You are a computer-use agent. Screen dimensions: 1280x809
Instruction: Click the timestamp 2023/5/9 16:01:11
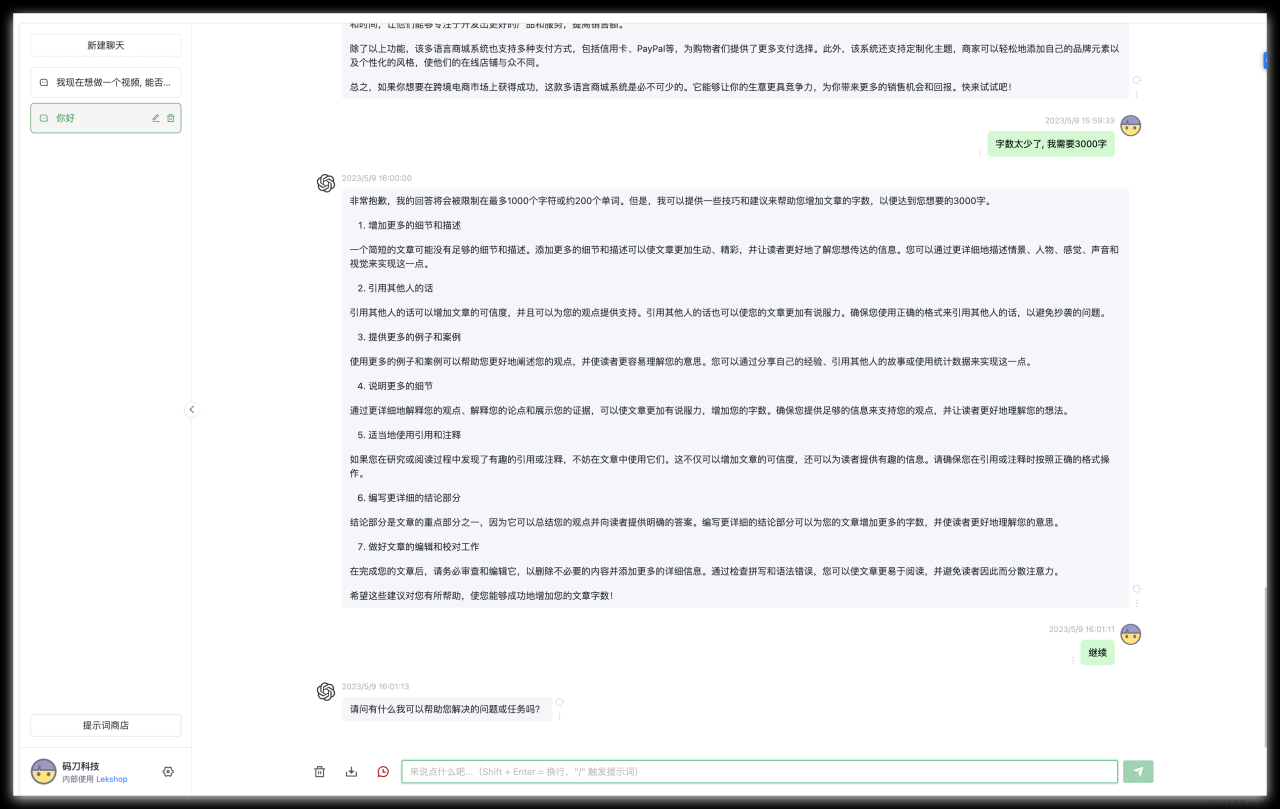point(1082,629)
